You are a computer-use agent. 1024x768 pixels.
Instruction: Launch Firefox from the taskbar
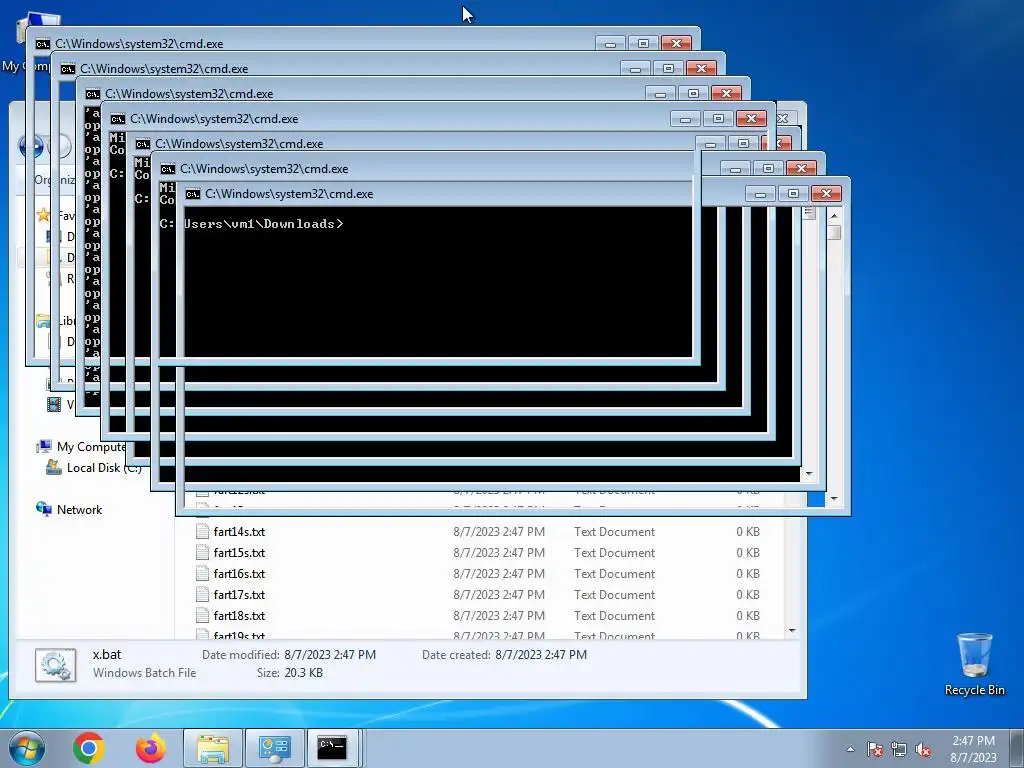point(151,748)
